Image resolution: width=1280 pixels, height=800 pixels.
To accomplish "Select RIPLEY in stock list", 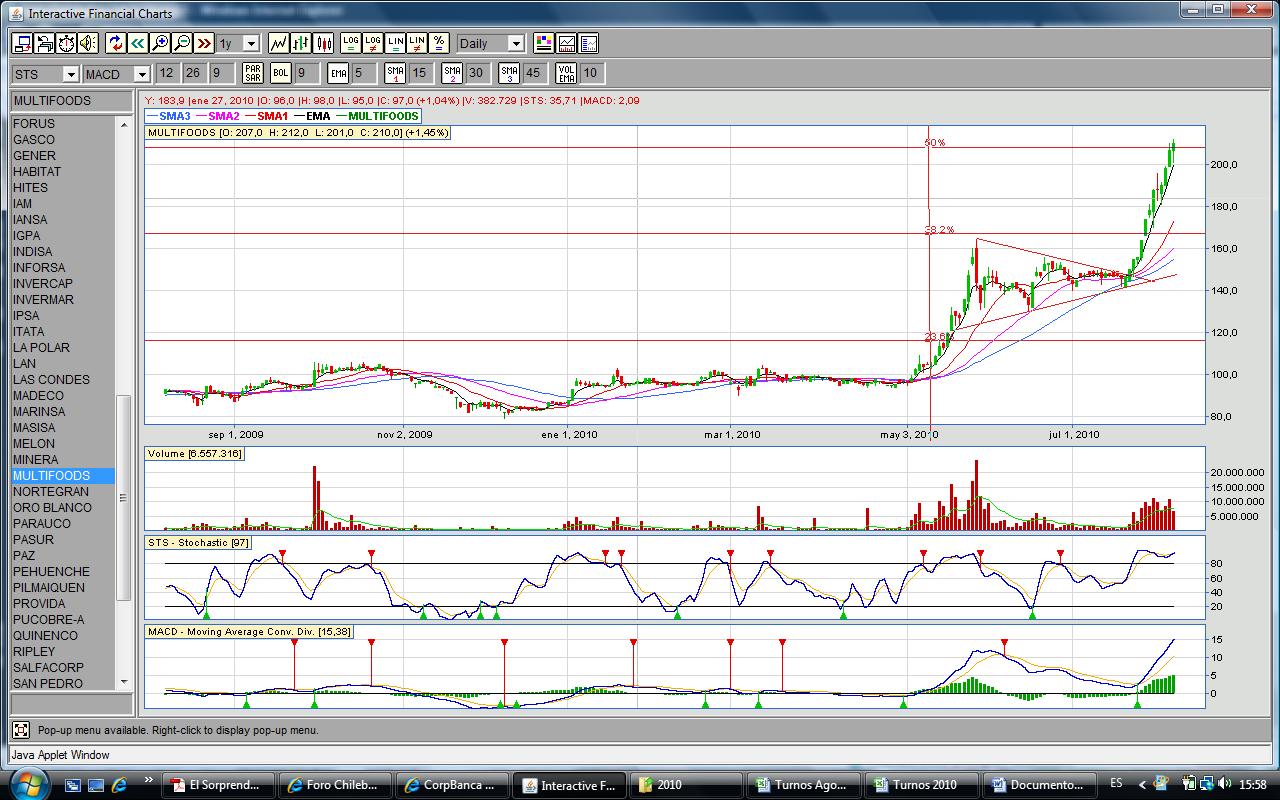I will pyautogui.click(x=34, y=651).
